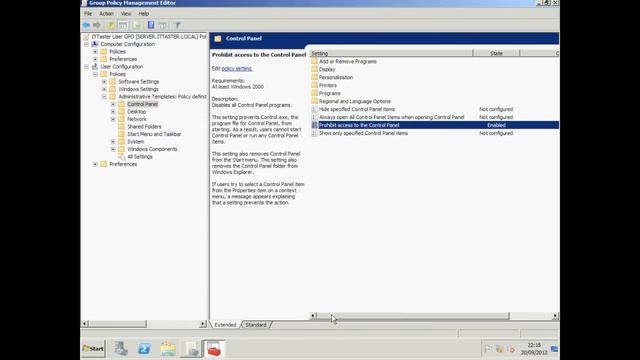Switch to the Standard tab

[x=256, y=325]
